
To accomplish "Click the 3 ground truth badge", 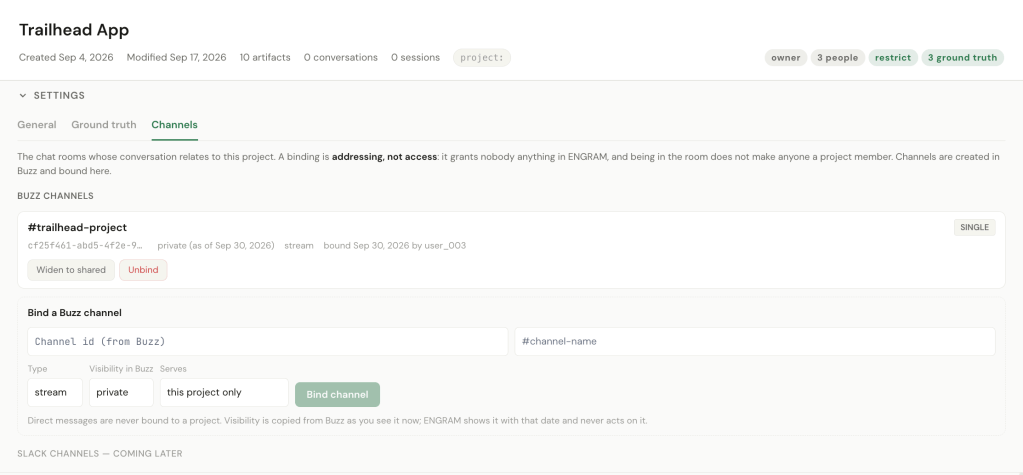I will 962,57.
